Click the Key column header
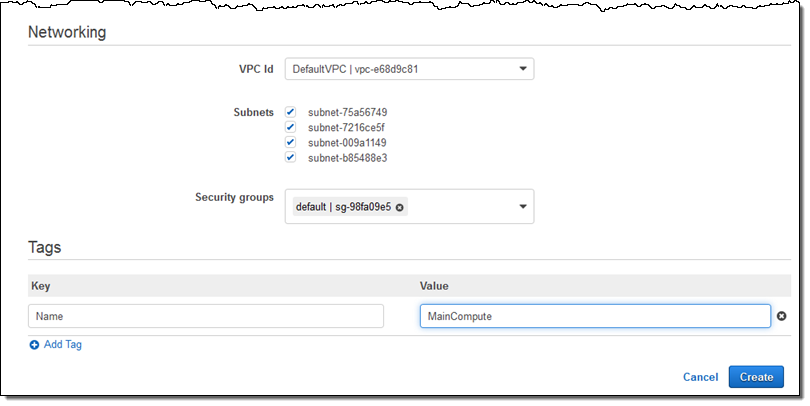Viewport: 810px width, 406px height. [41, 286]
